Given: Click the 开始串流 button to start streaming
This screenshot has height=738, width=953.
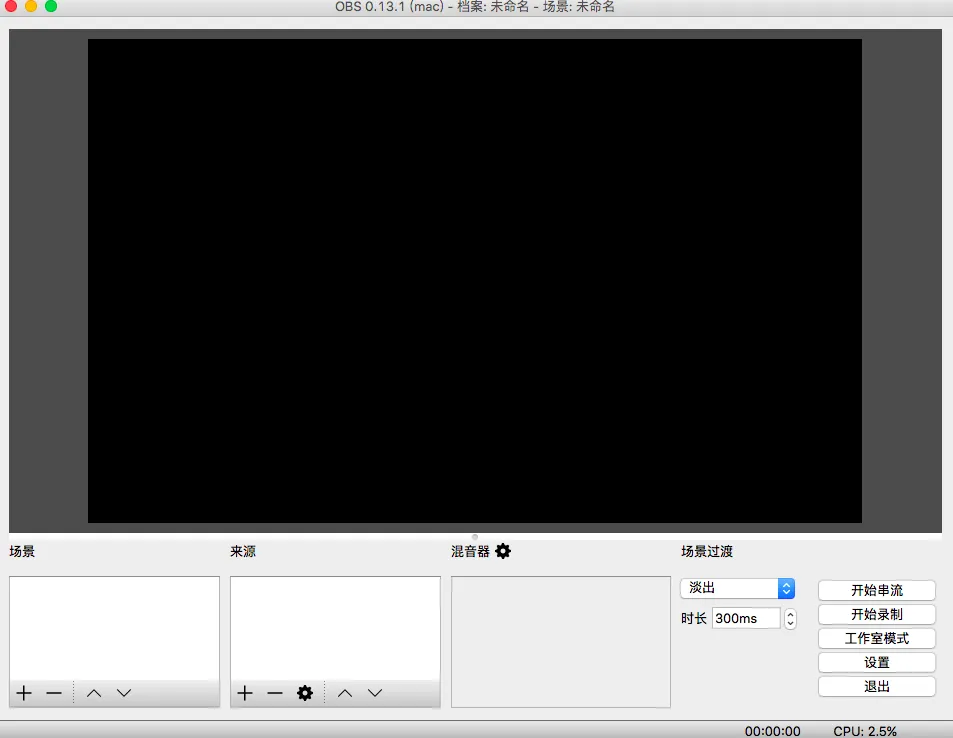Looking at the screenshot, I should tap(876, 590).
